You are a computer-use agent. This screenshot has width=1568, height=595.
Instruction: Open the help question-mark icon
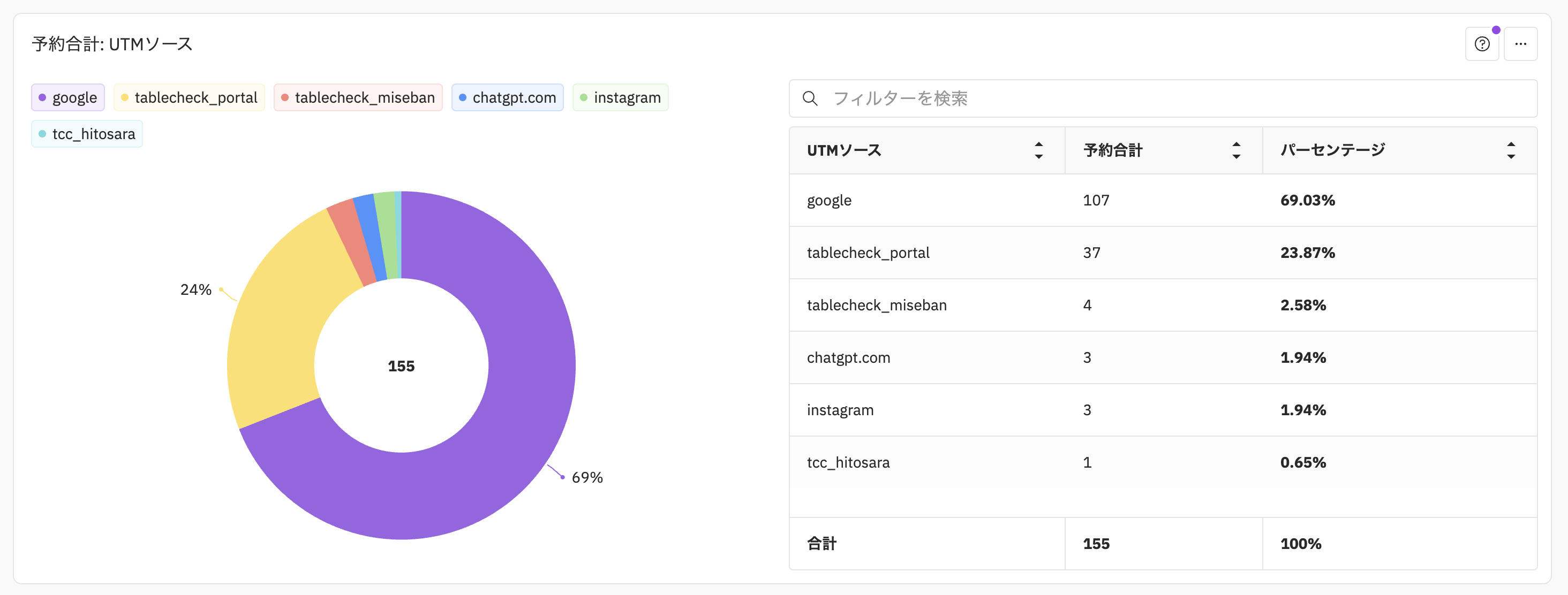point(1482,44)
